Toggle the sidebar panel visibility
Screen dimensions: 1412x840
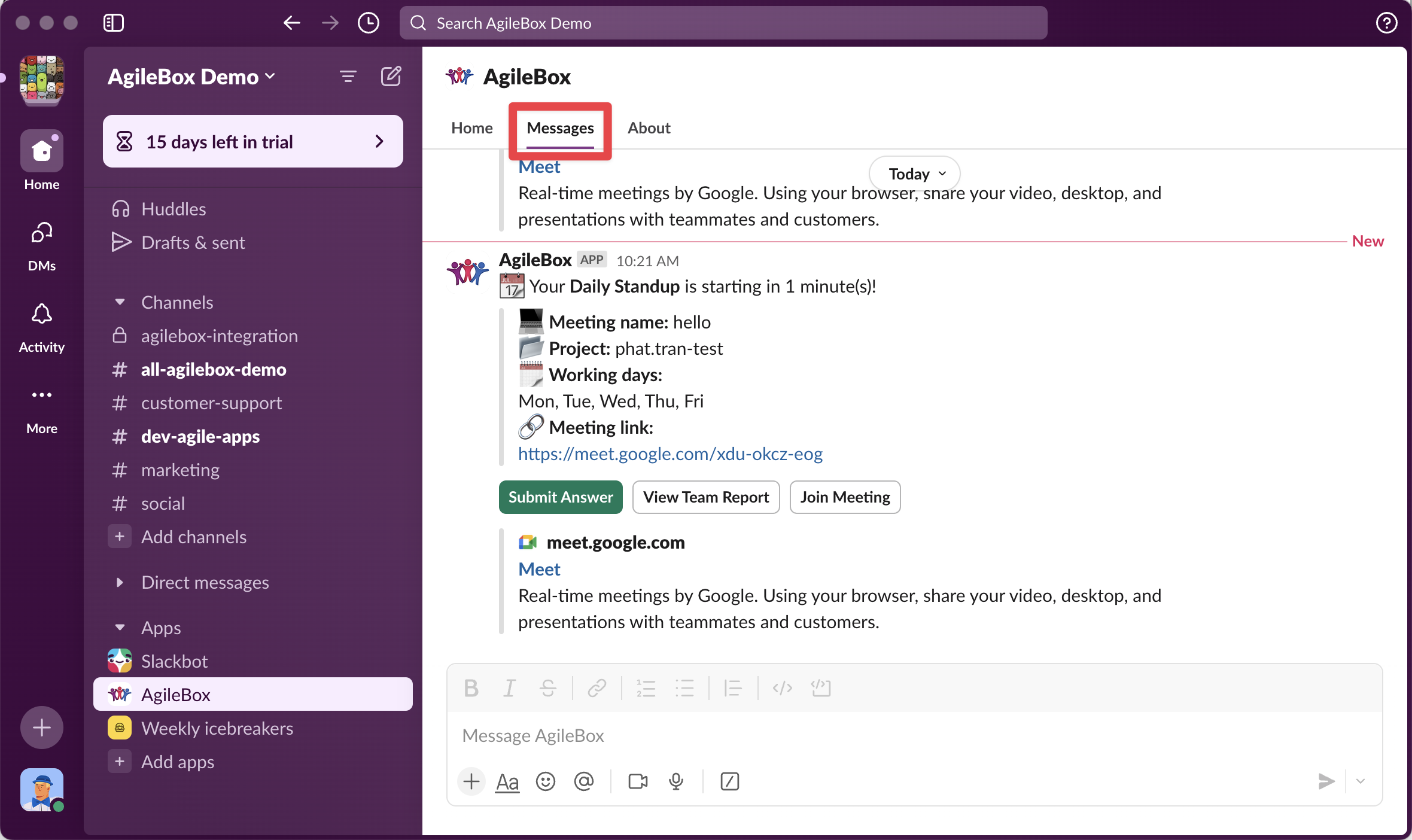113,23
